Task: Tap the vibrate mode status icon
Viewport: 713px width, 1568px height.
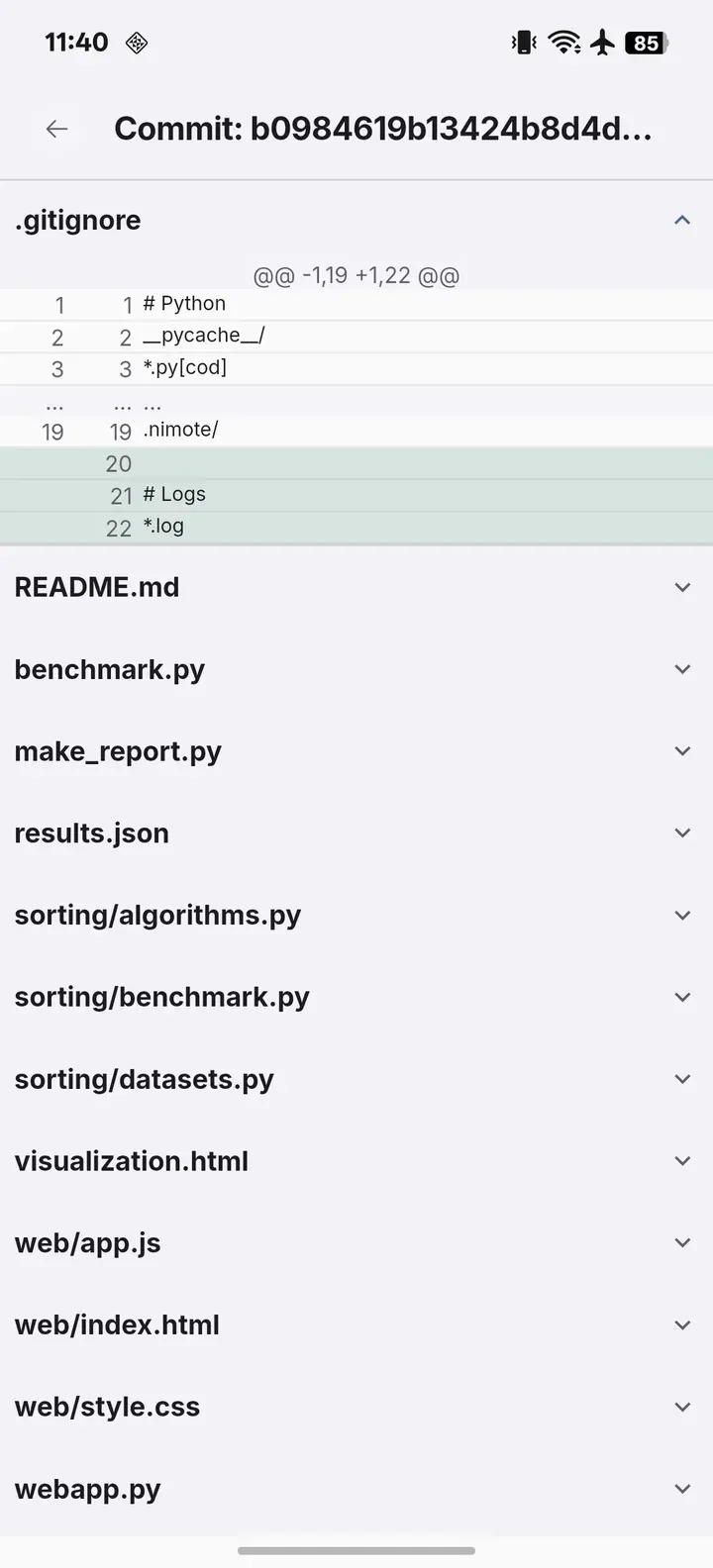Action: click(524, 43)
